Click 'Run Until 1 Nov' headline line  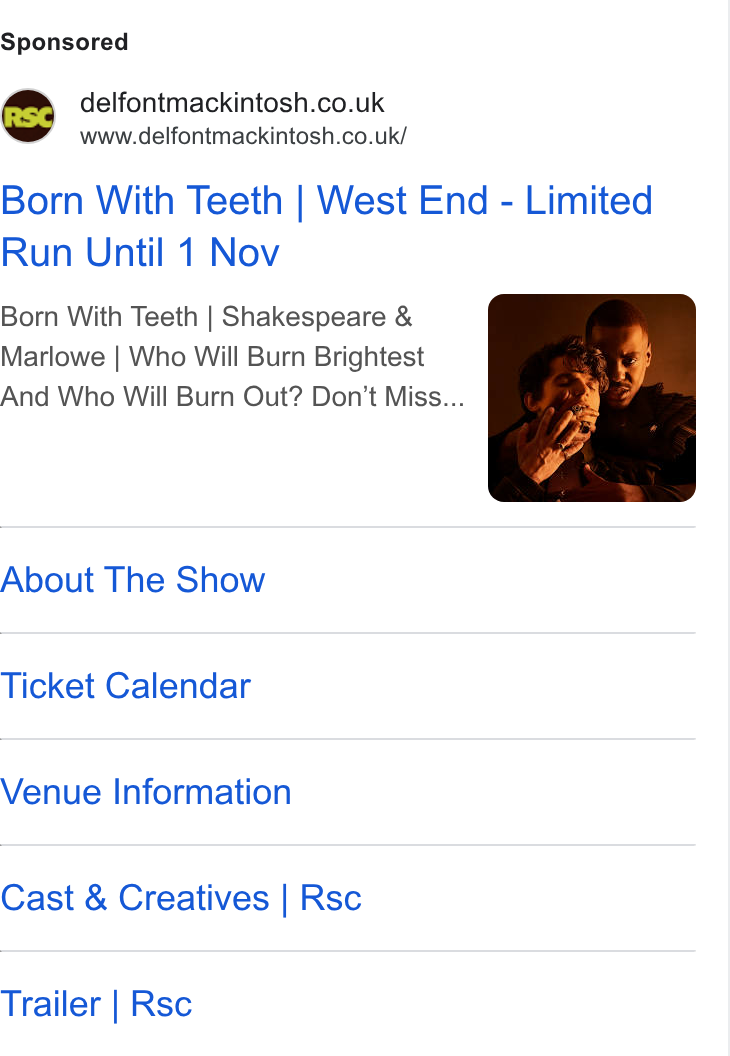click(x=140, y=253)
